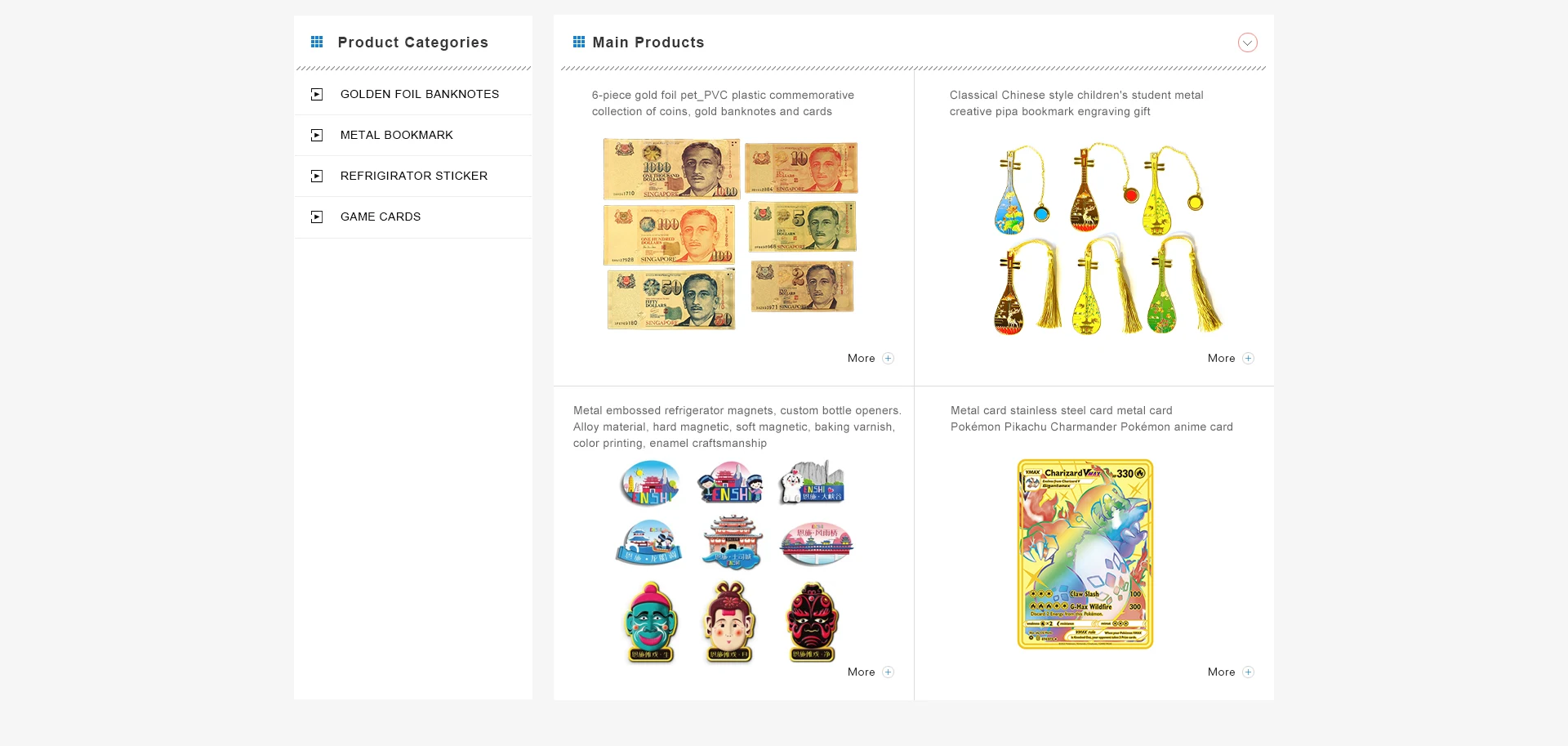Click the plus icon under the Charizard card product
The width and height of the screenshot is (1568, 746).
coord(1249,672)
